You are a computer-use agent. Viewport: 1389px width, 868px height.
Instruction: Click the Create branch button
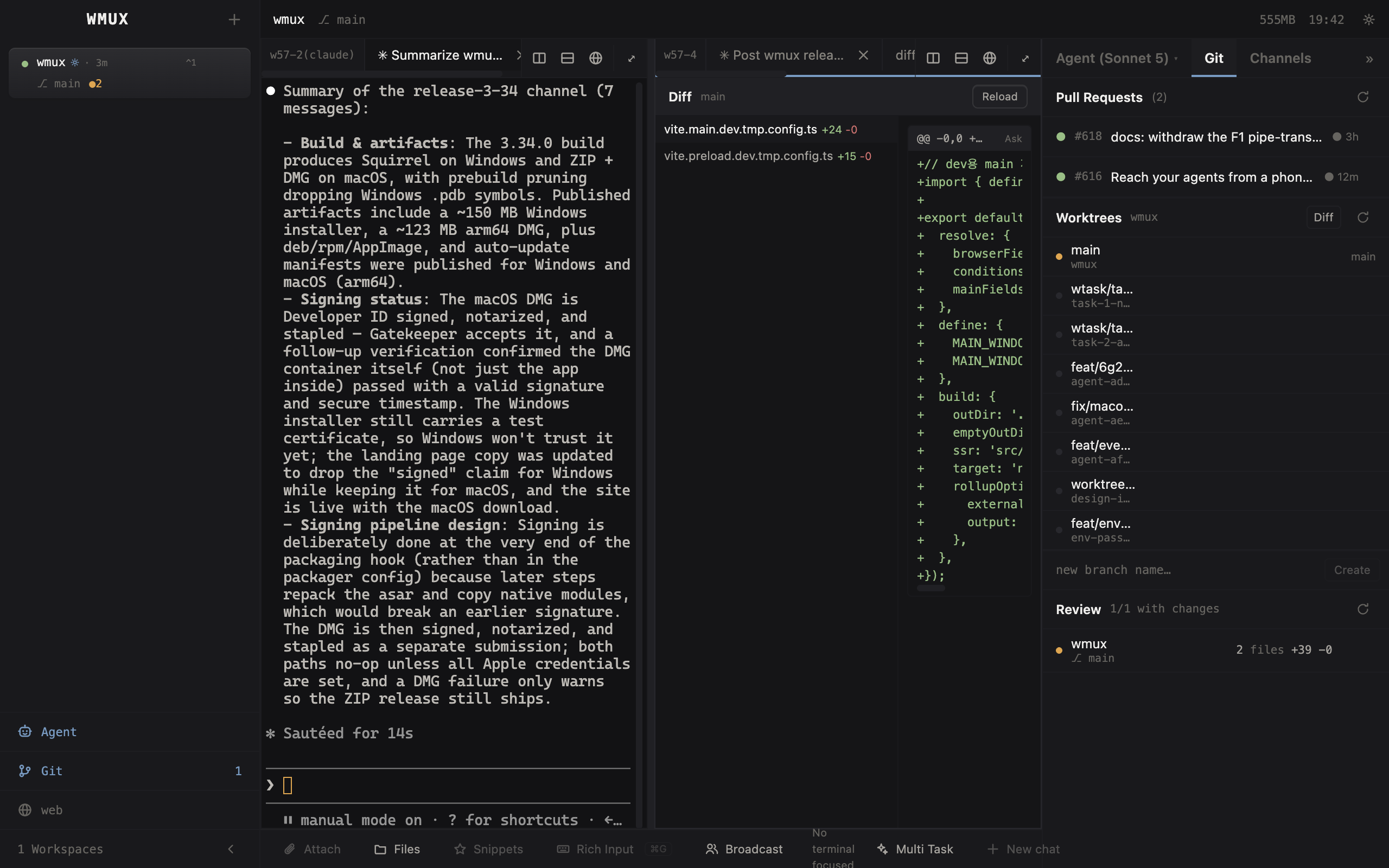click(x=1352, y=570)
